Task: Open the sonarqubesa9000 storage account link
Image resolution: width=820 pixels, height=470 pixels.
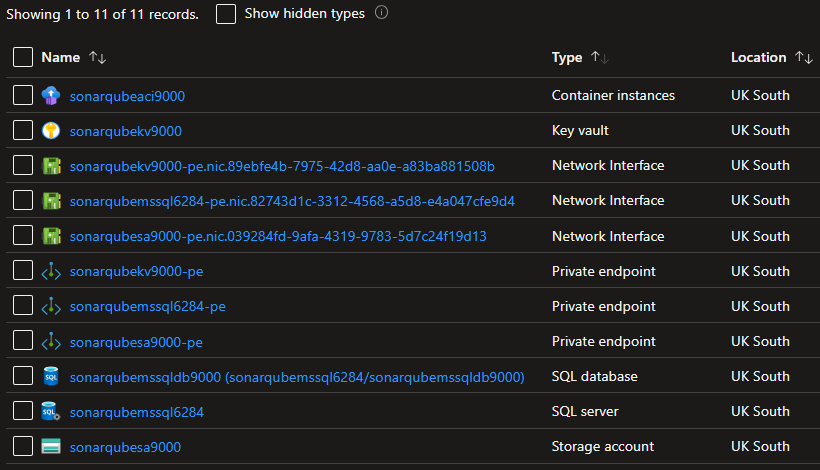Action: tap(125, 447)
